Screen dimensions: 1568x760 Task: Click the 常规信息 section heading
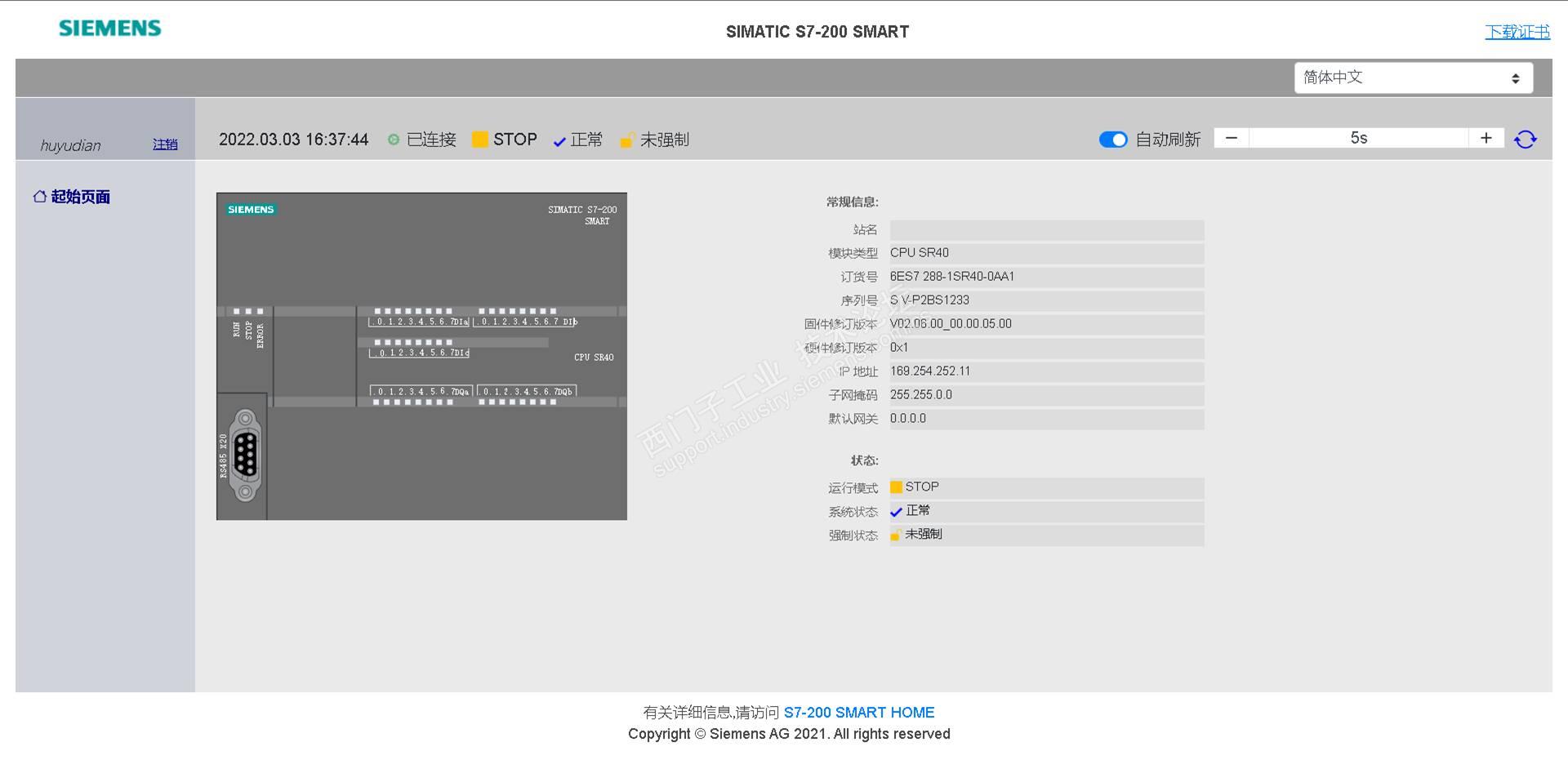coord(853,202)
